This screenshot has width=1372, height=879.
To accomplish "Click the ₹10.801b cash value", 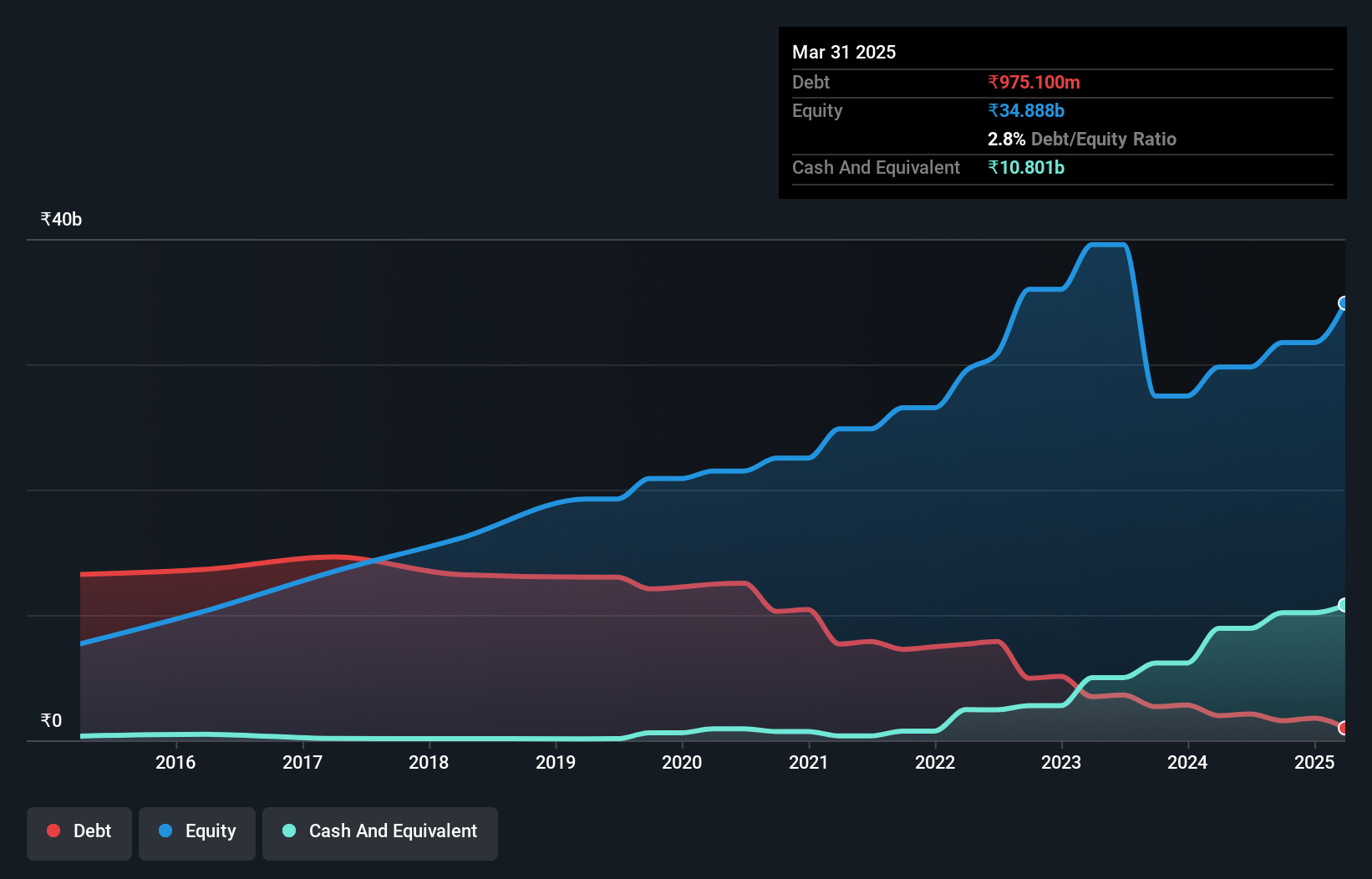I will click(x=1026, y=167).
